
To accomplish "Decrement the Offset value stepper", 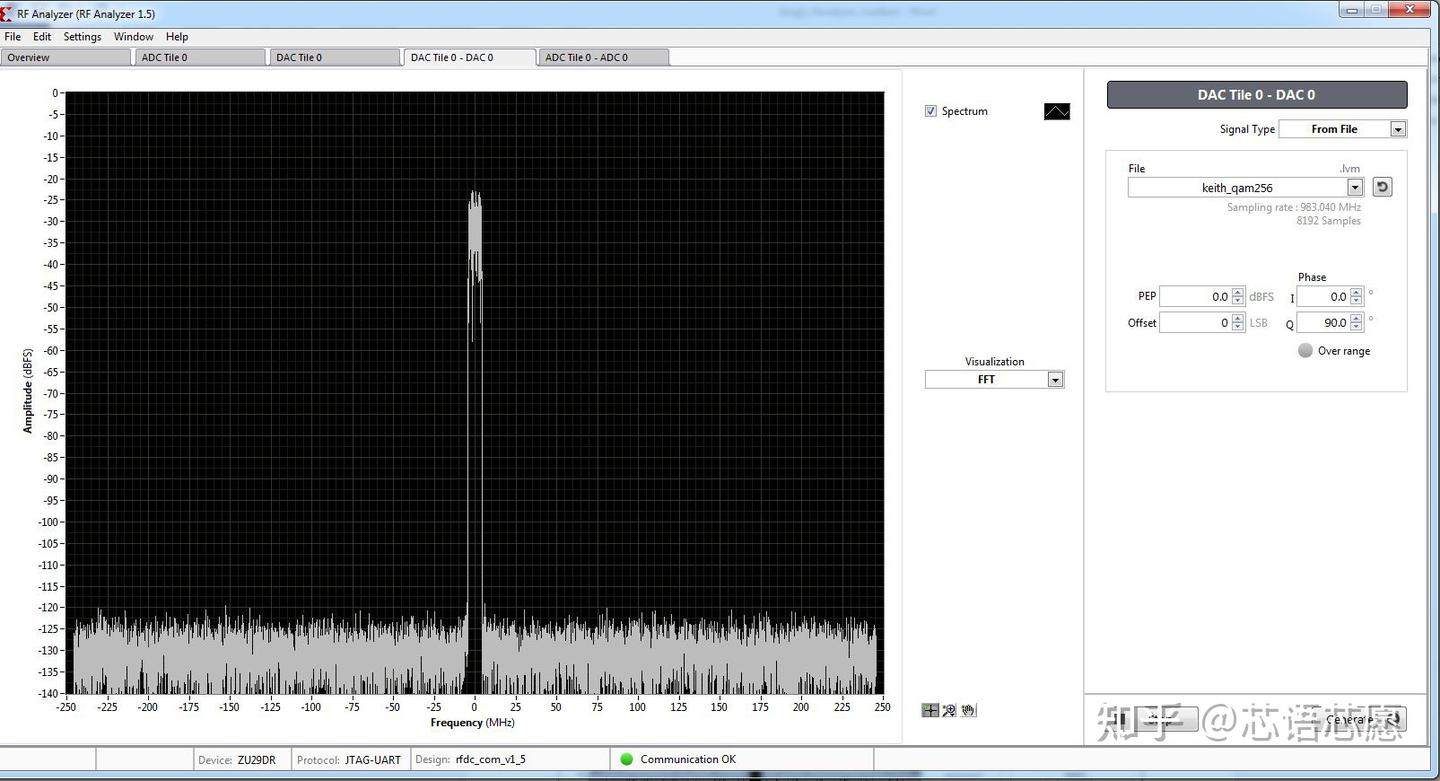I will 1238,328.
